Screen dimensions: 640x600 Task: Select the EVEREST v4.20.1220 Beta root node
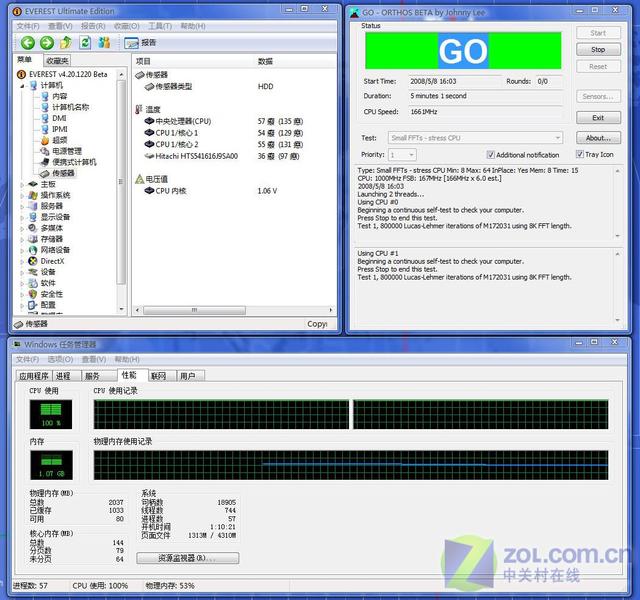tap(62, 74)
